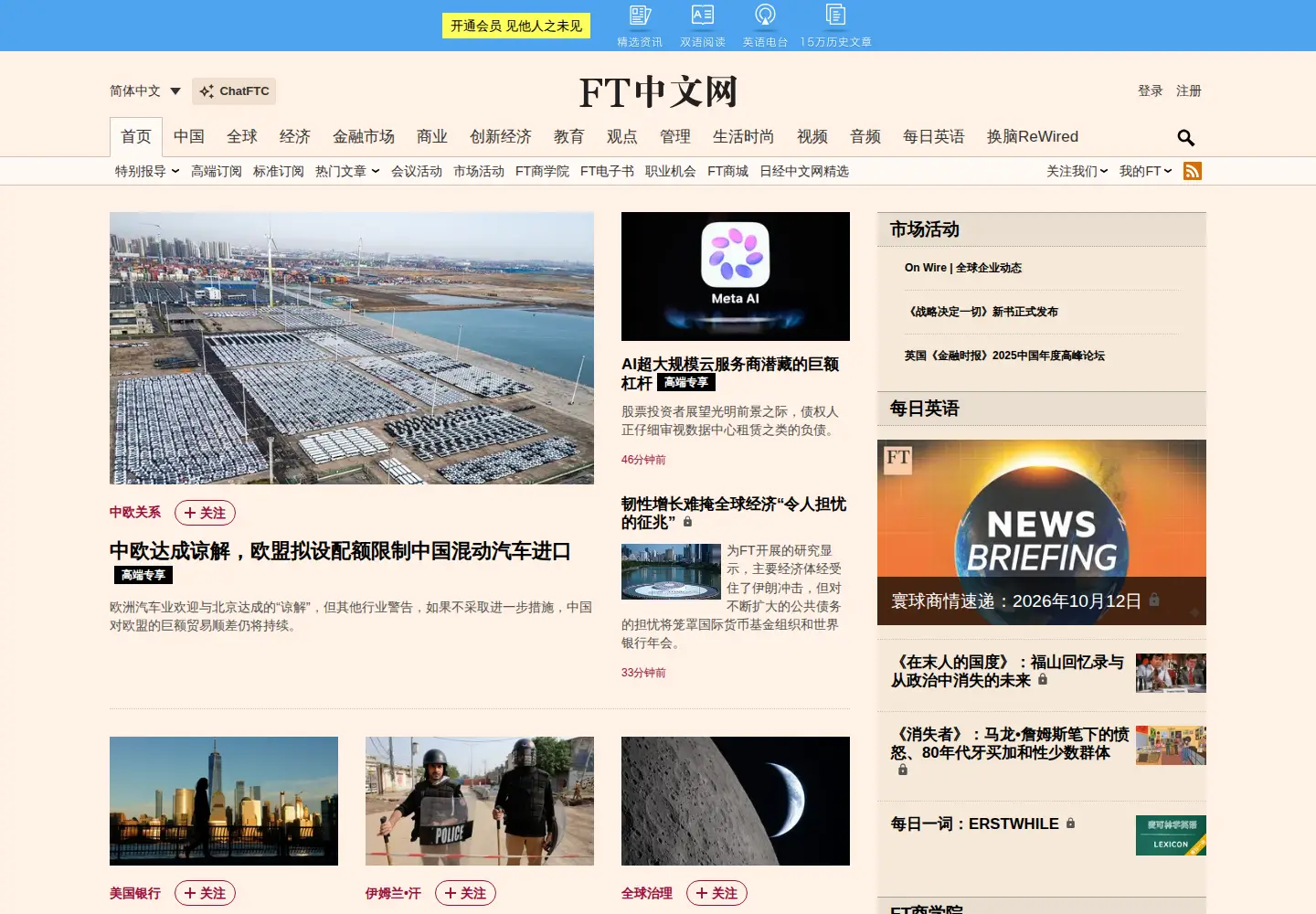Image resolution: width=1316 pixels, height=914 pixels.
Task: Launch ChatFTC assistant
Action: coord(234,91)
